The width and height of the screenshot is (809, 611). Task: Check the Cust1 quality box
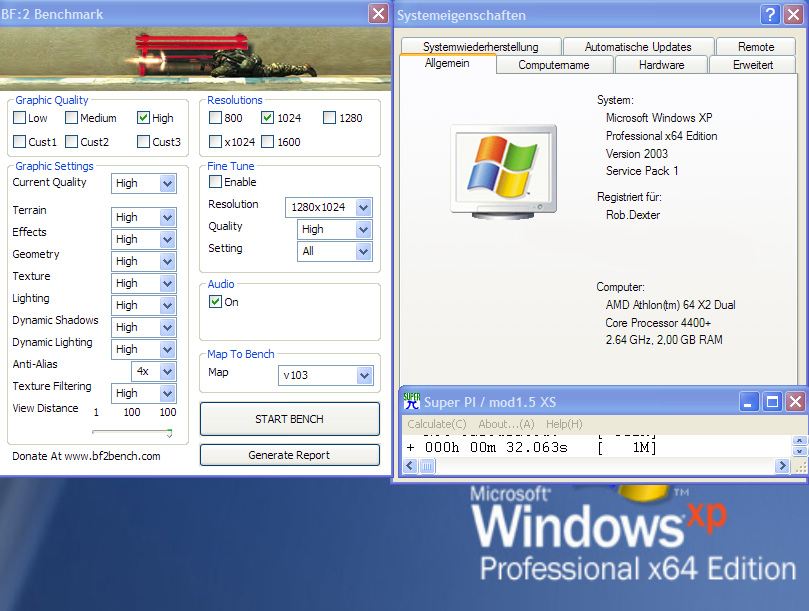coord(20,141)
